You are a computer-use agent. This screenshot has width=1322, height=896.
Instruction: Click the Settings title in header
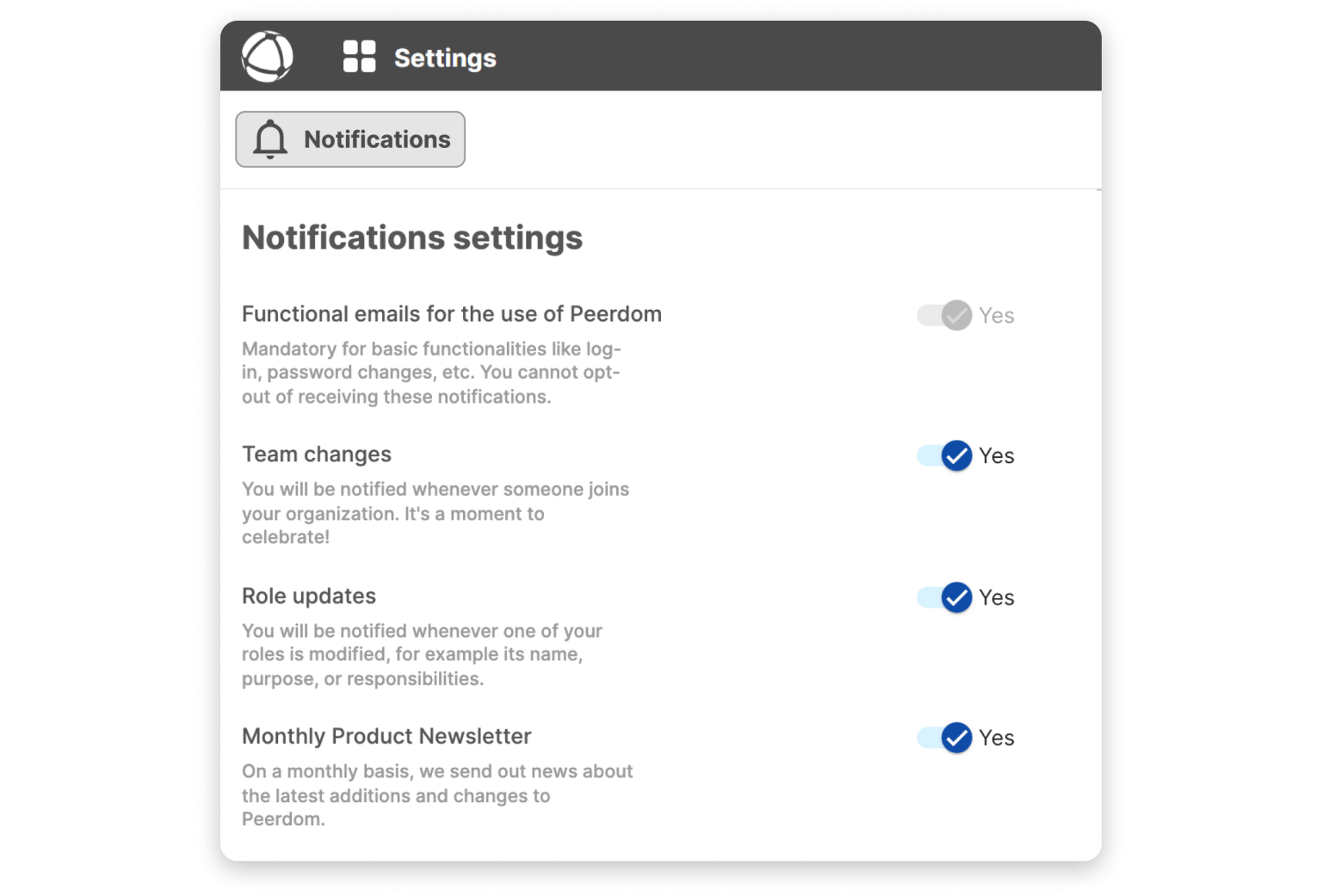click(444, 58)
